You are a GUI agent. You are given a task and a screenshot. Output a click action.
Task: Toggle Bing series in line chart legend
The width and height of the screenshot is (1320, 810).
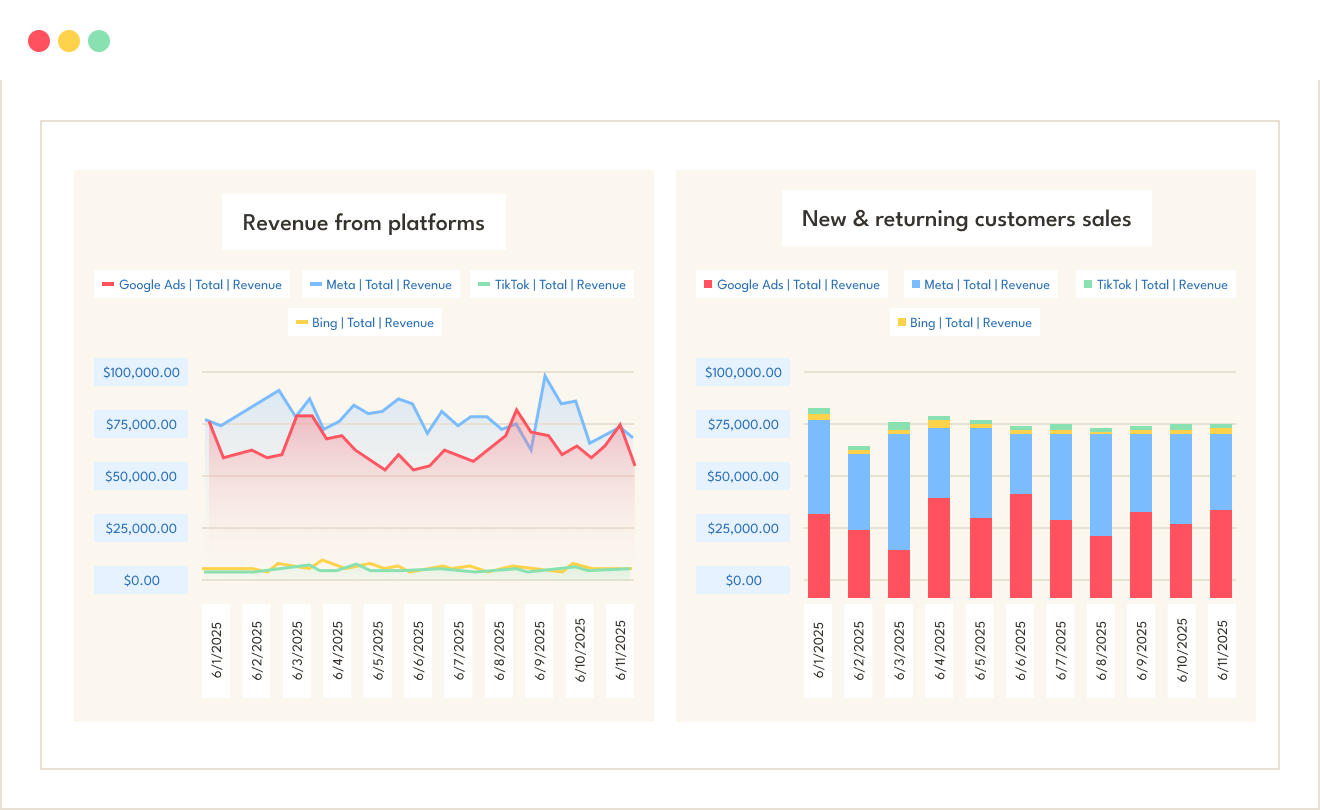tap(365, 323)
